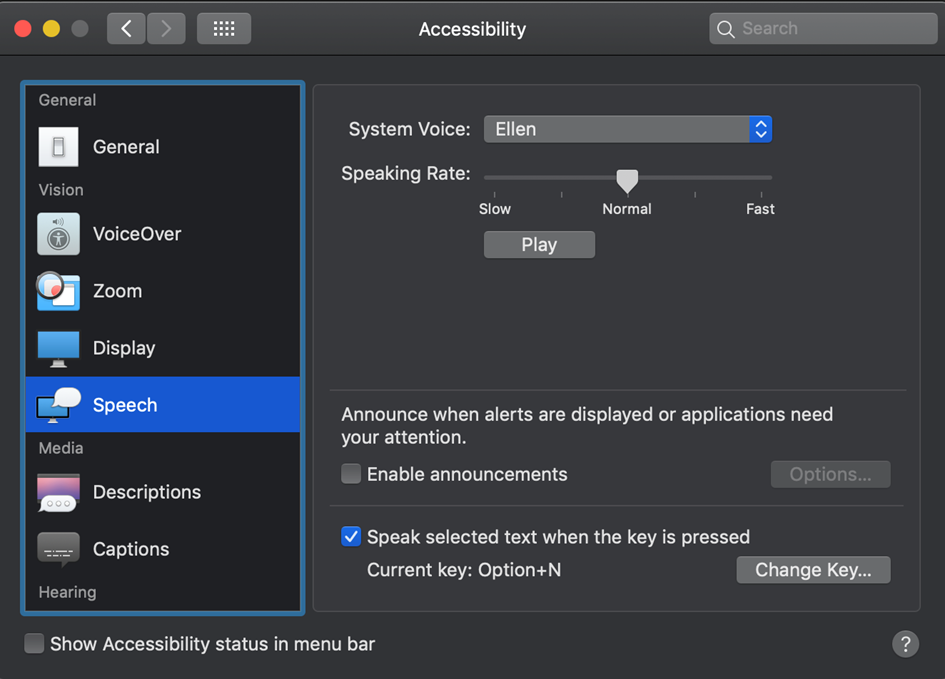Open the System Voice dropdown

[627, 129]
